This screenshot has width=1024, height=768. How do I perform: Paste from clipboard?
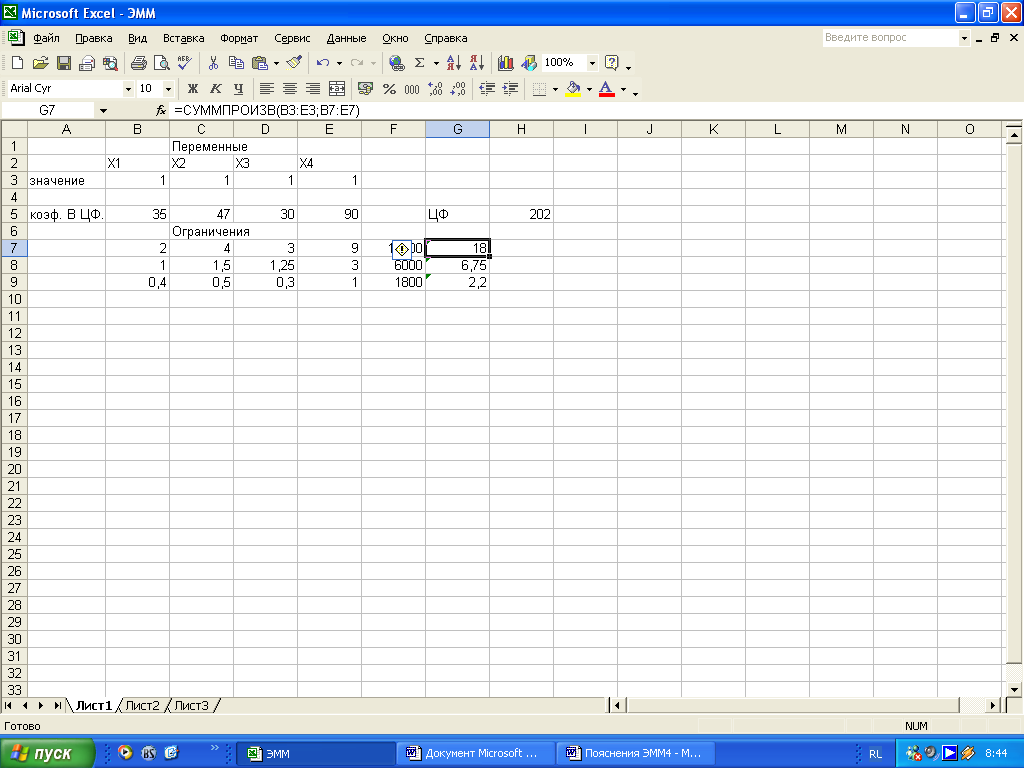(259, 63)
